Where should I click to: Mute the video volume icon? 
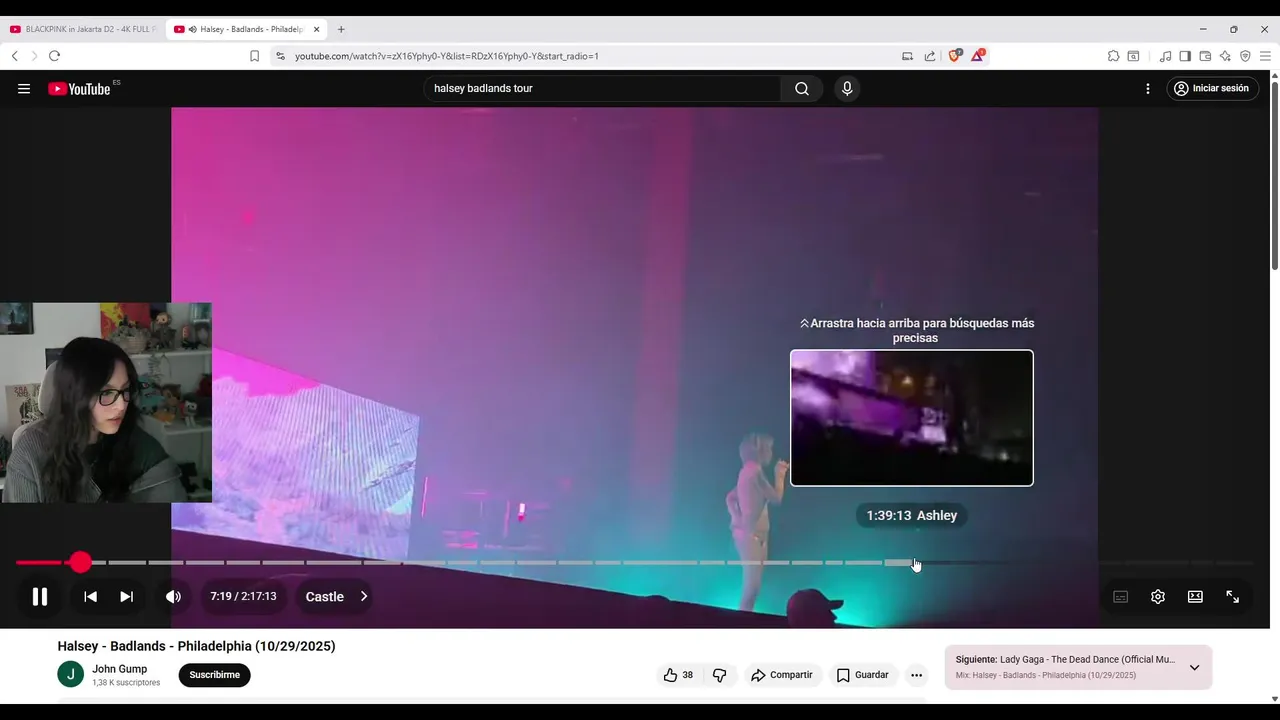click(x=173, y=597)
